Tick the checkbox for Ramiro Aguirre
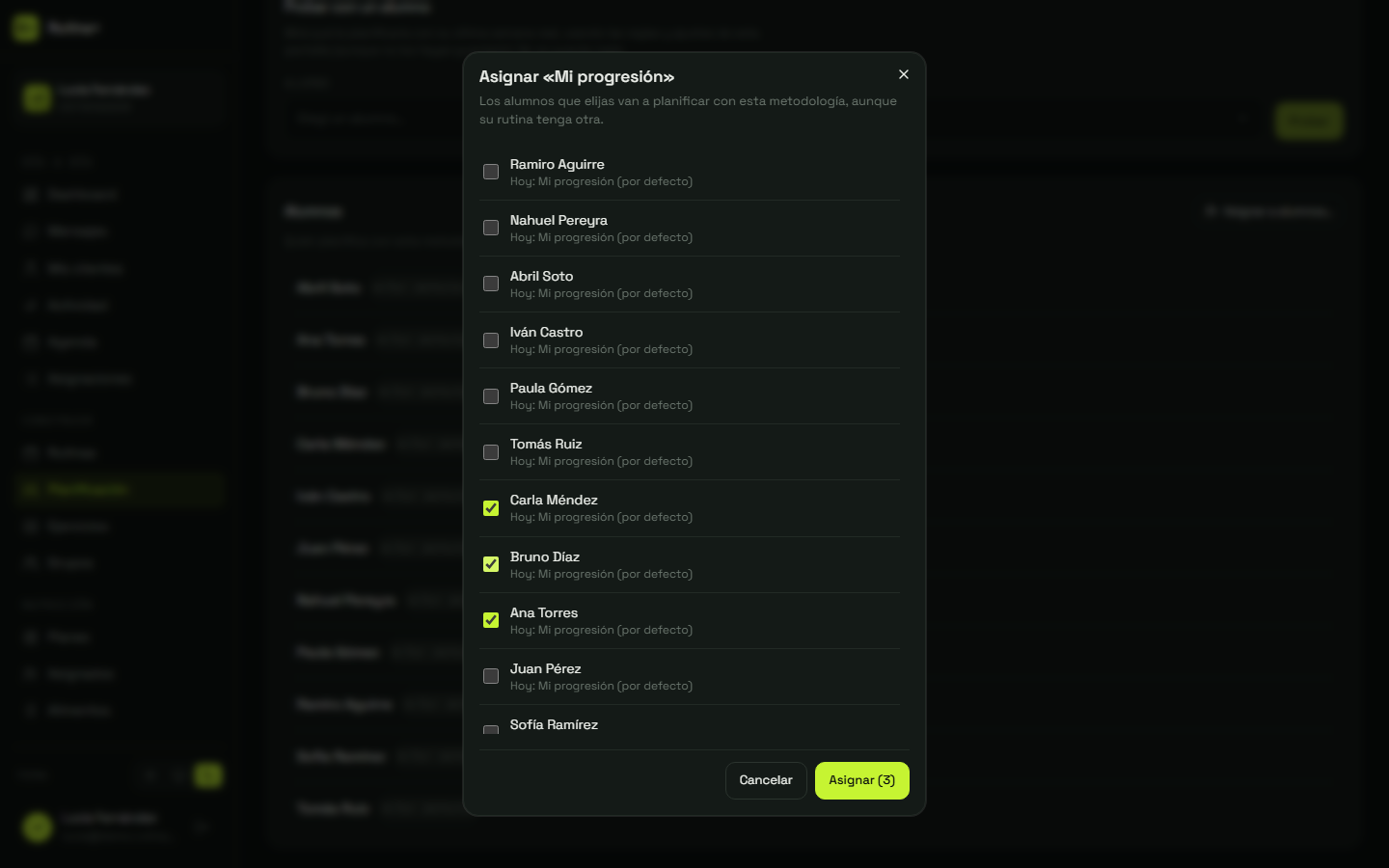Viewport: 1389px width, 868px height. [491, 172]
